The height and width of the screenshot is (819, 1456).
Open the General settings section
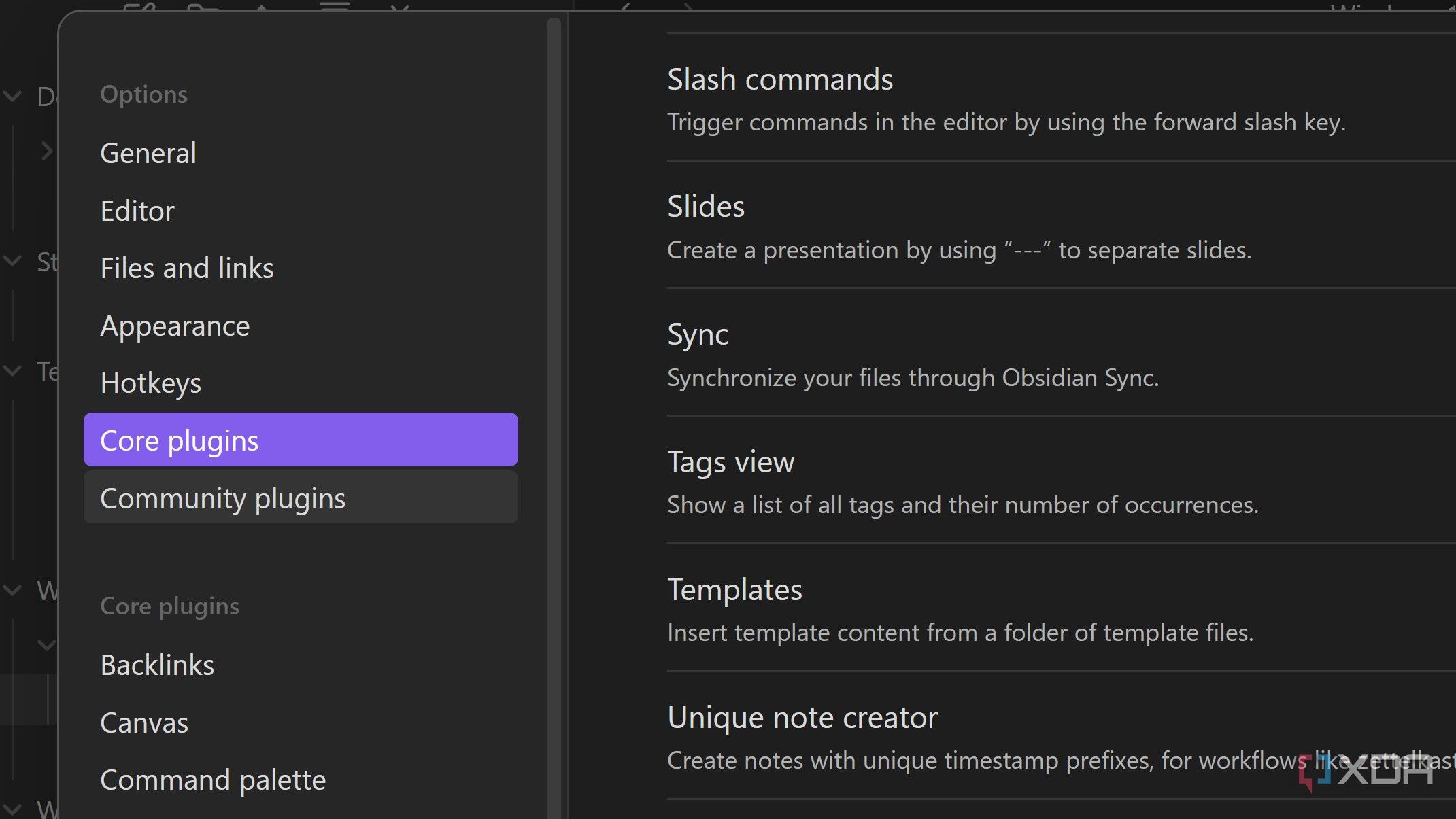point(148,154)
